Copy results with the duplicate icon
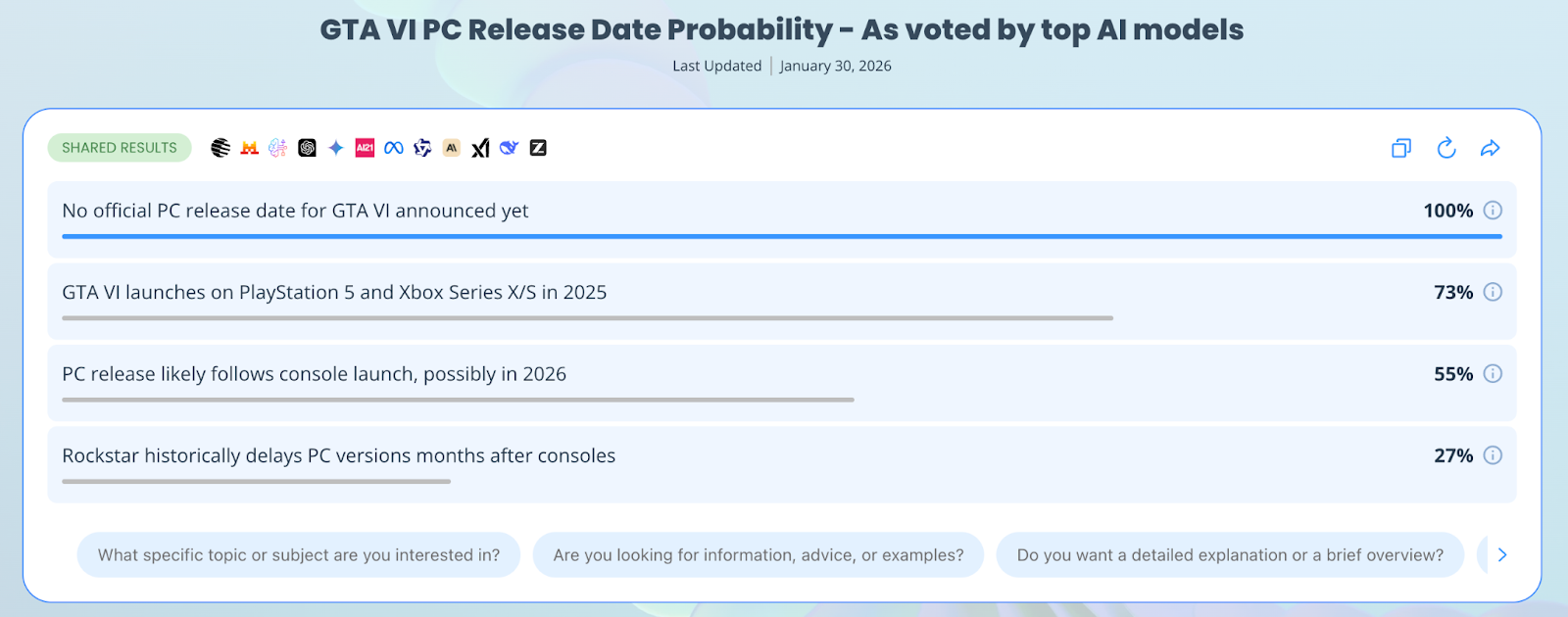This screenshot has height=617, width=1568. (x=1401, y=148)
